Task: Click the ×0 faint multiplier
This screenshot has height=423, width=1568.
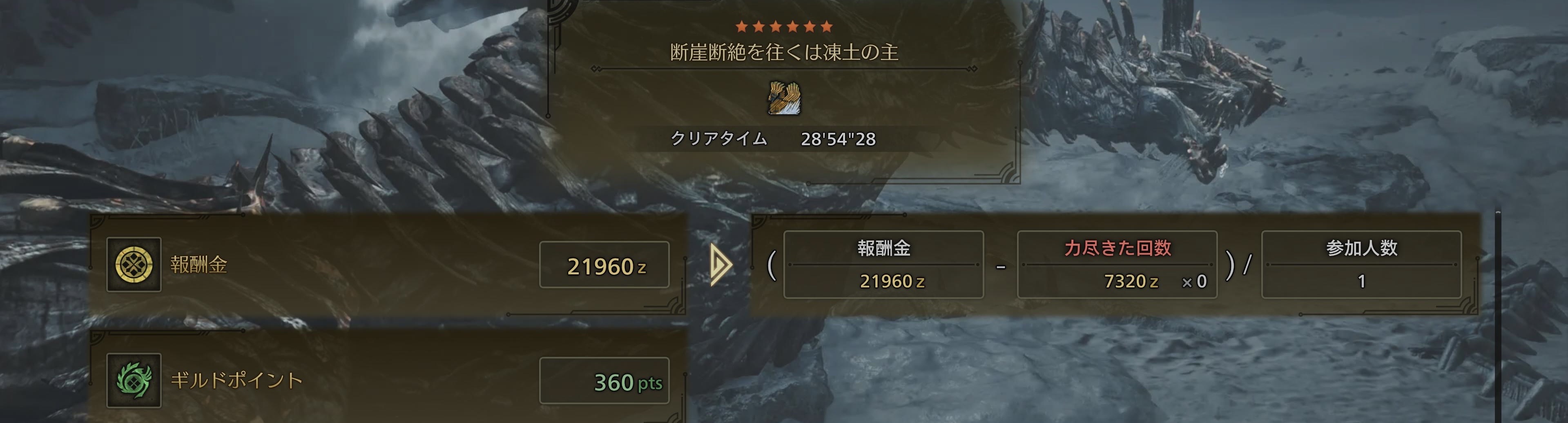Action: tap(1194, 281)
